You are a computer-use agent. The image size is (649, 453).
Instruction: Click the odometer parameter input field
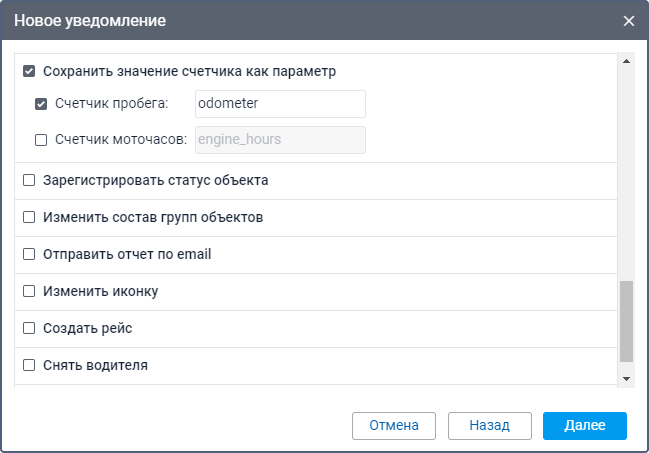[280, 104]
